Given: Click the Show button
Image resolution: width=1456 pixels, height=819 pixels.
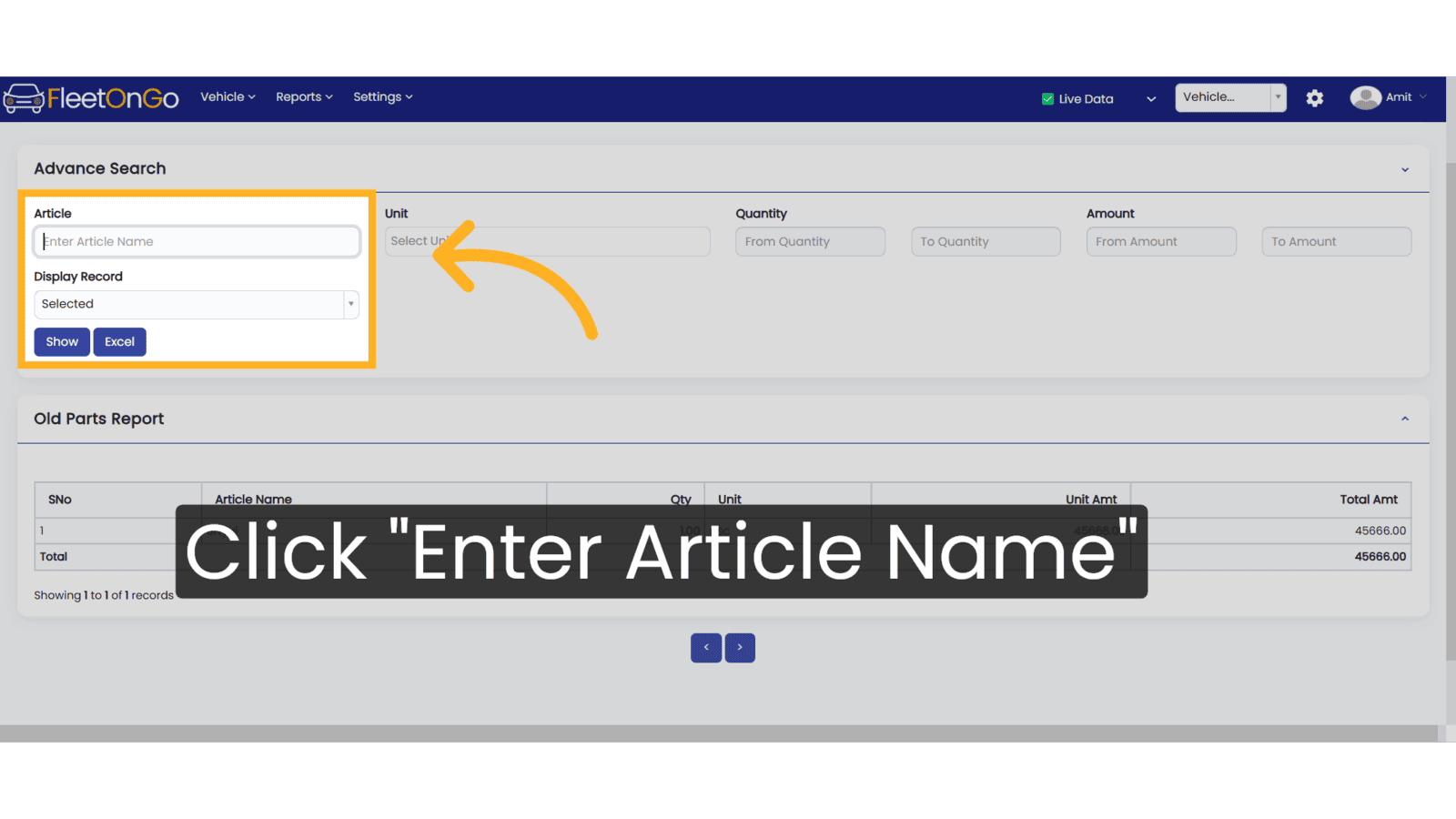Looking at the screenshot, I should (62, 342).
